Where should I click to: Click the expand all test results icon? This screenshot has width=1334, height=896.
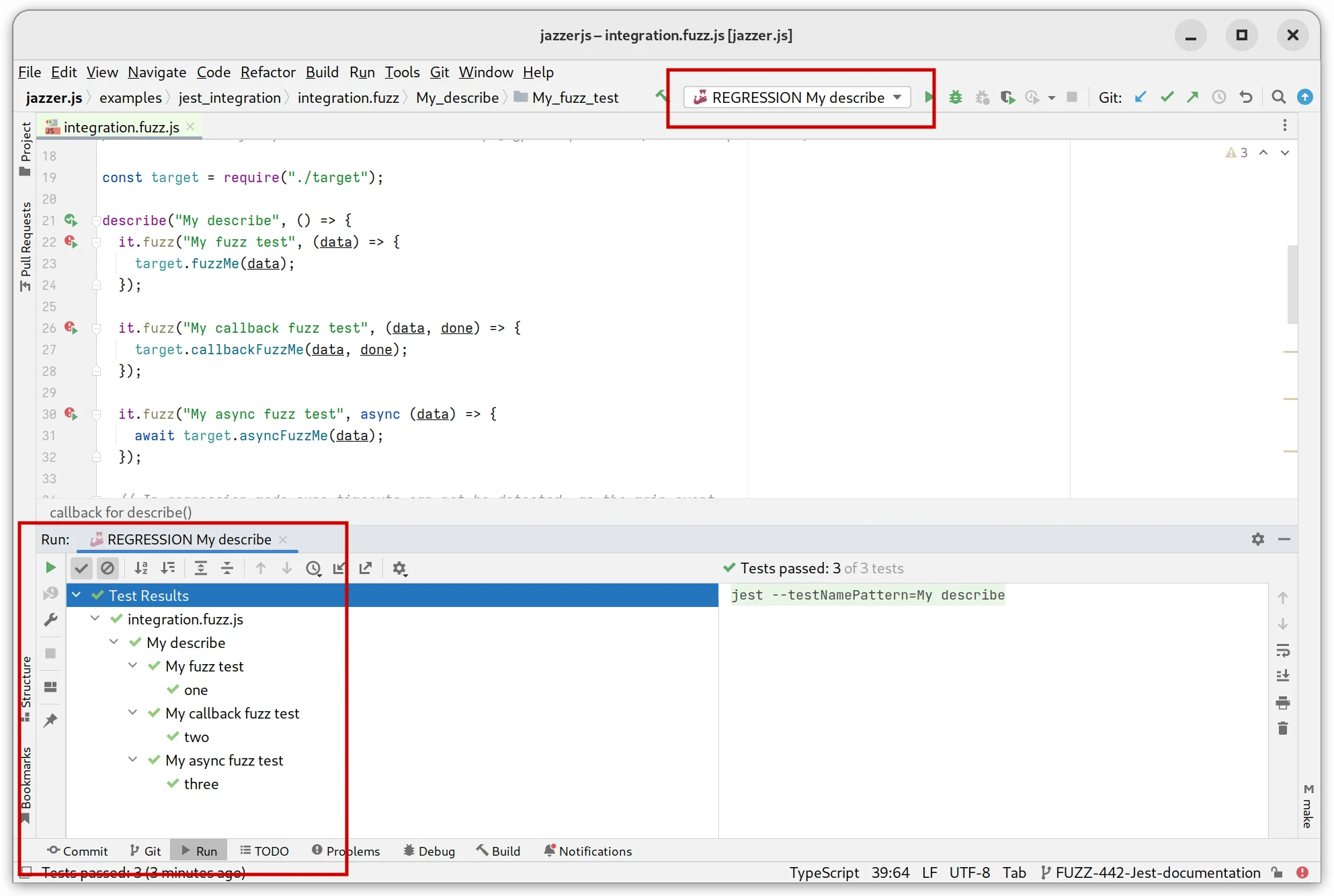tap(200, 568)
